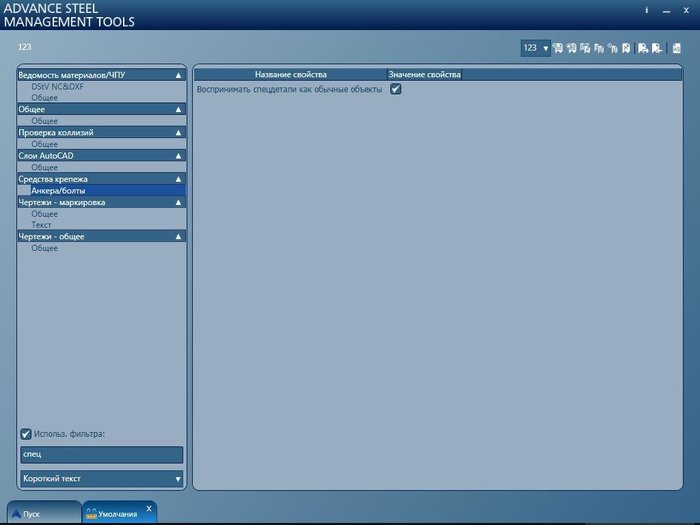700x525 pixels.
Task: Click the 'Название свойства' column header
Action: point(291,75)
